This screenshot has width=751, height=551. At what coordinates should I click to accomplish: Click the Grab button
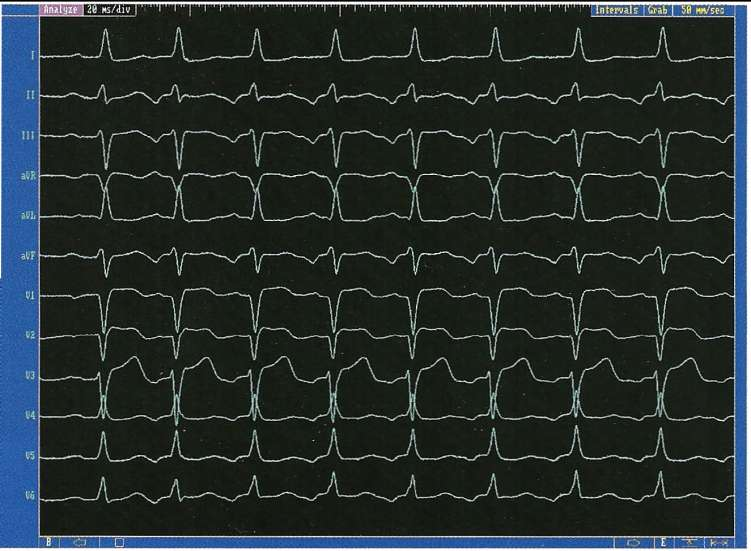click(x=658, y=10)
